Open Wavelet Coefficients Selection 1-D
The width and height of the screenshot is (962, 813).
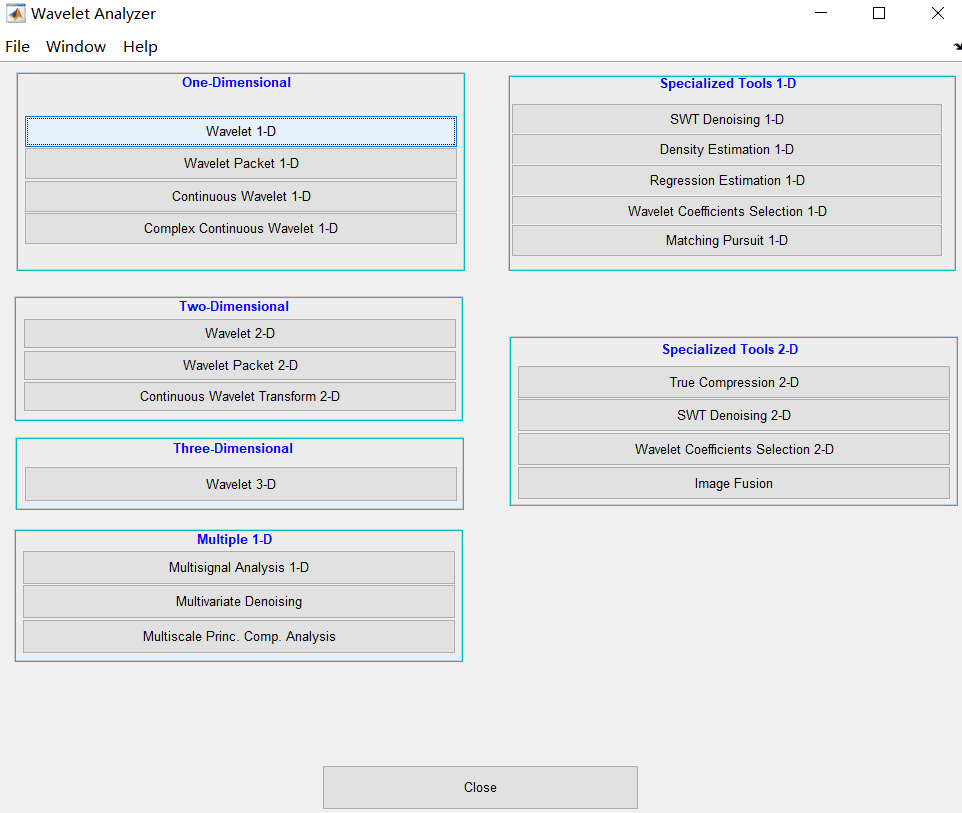(726, 211)
